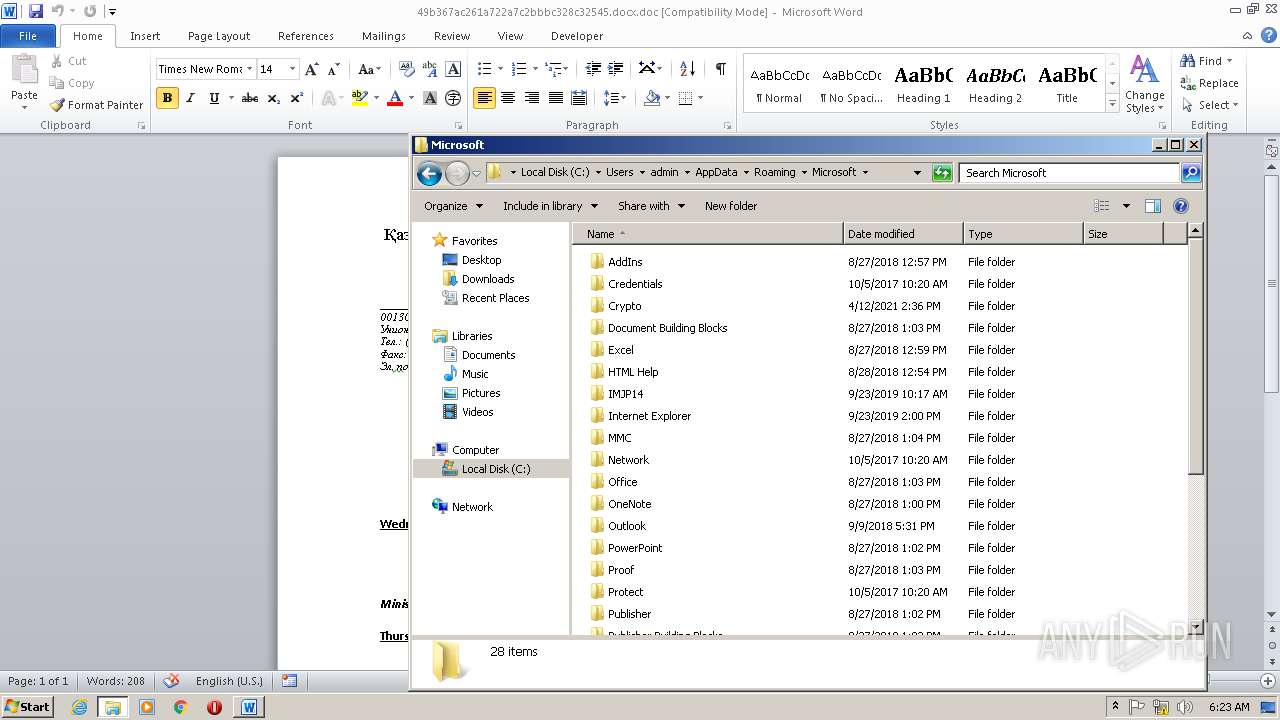Toggle Bold formatting in Word ribbon
The image size is (1280, 720).
point(167,98)
